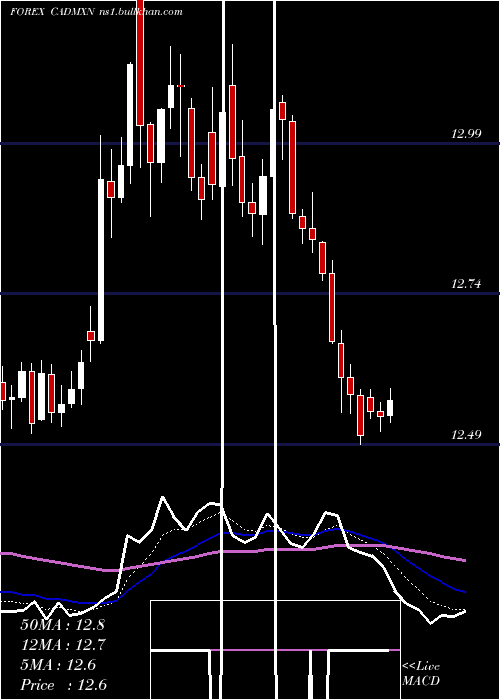This screenshot has height=700, width=500.
Task: Click the 50MA : 12.8 readout
Action: 62,625
